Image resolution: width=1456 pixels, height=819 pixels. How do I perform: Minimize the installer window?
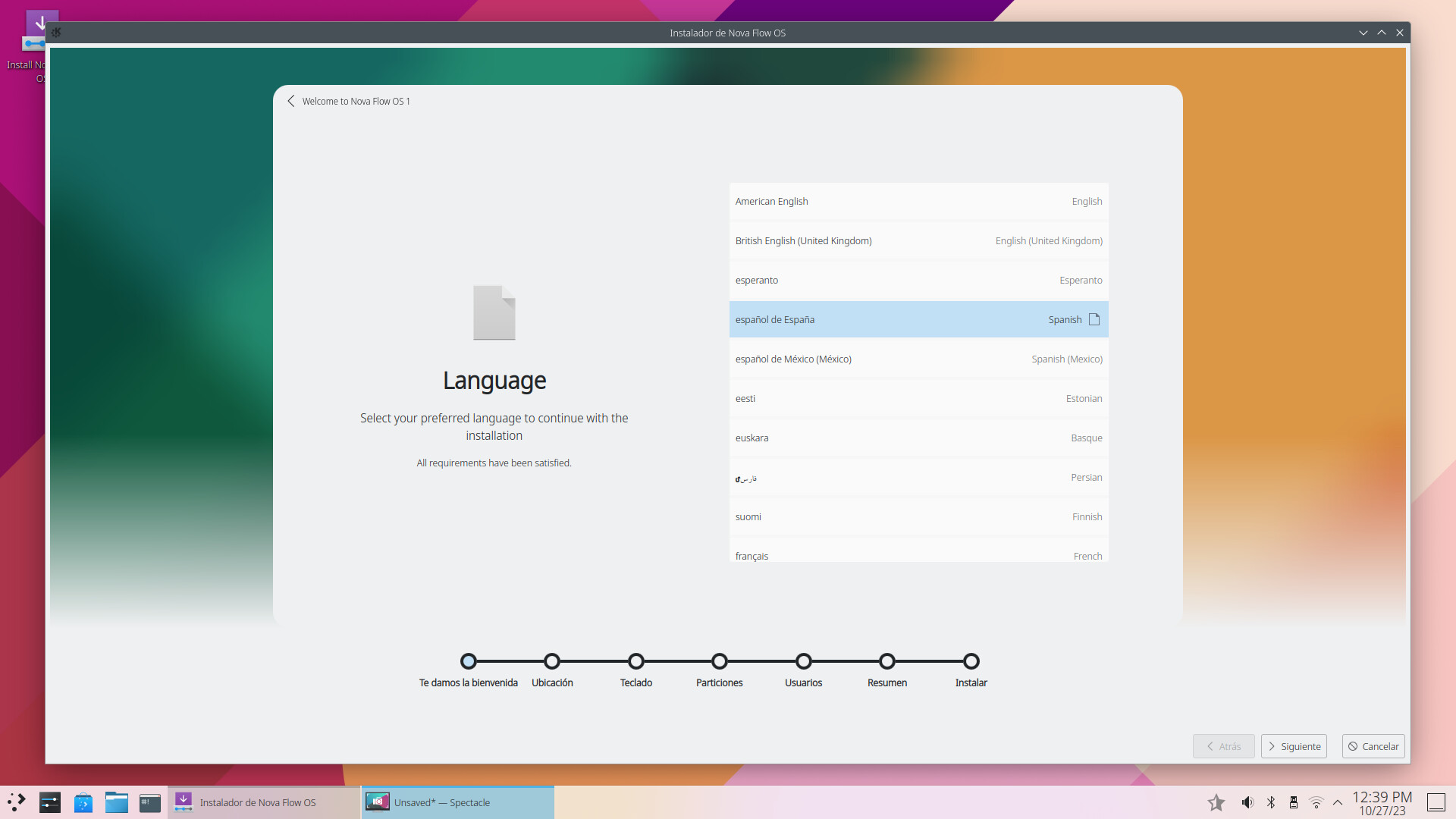tap(1363, 33)
